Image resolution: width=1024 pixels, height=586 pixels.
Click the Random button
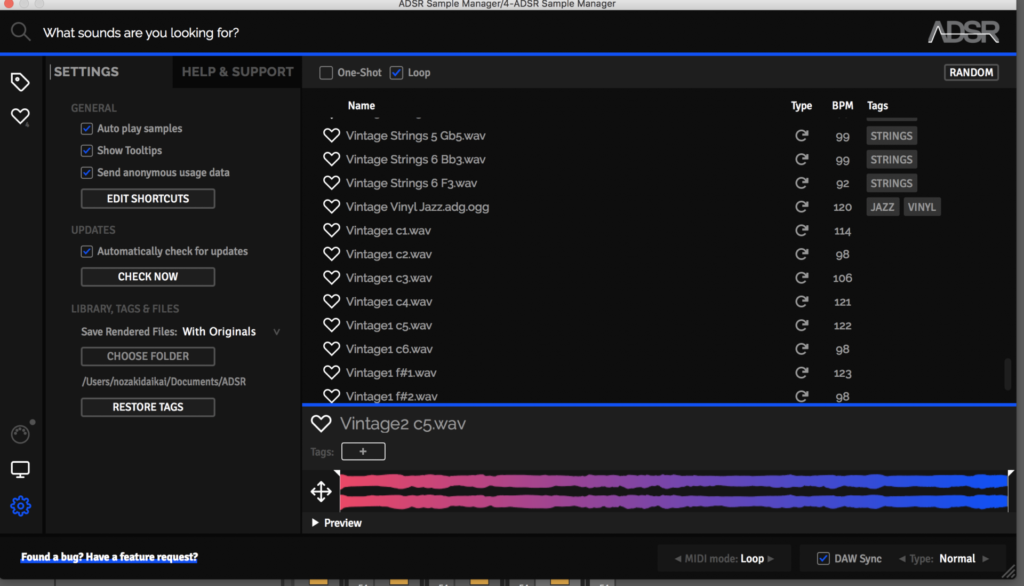(x=970, y=73)
